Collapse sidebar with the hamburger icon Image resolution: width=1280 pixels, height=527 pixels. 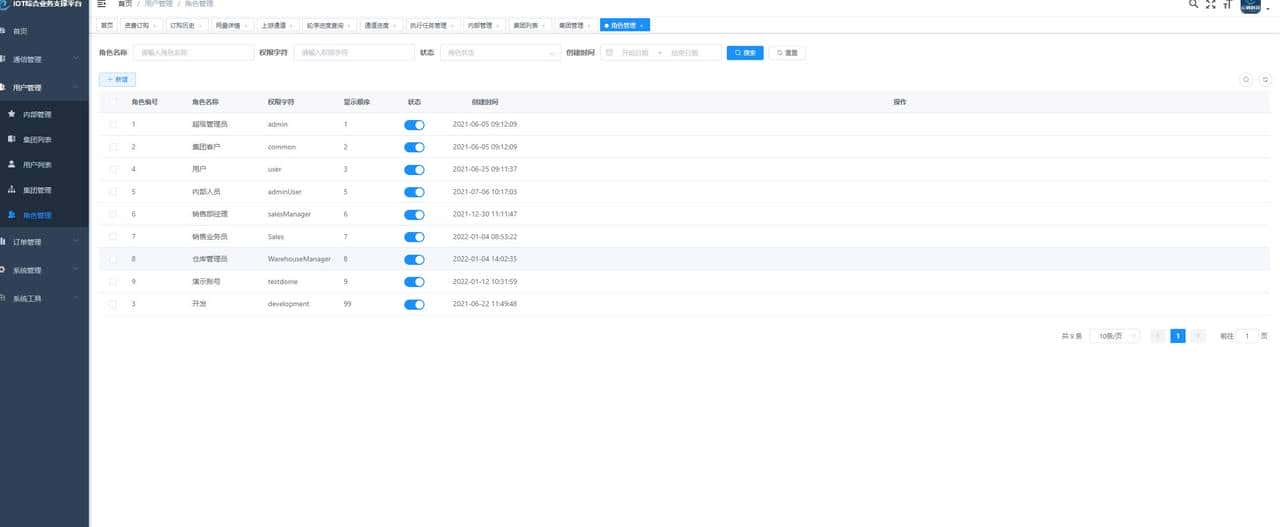102,4
